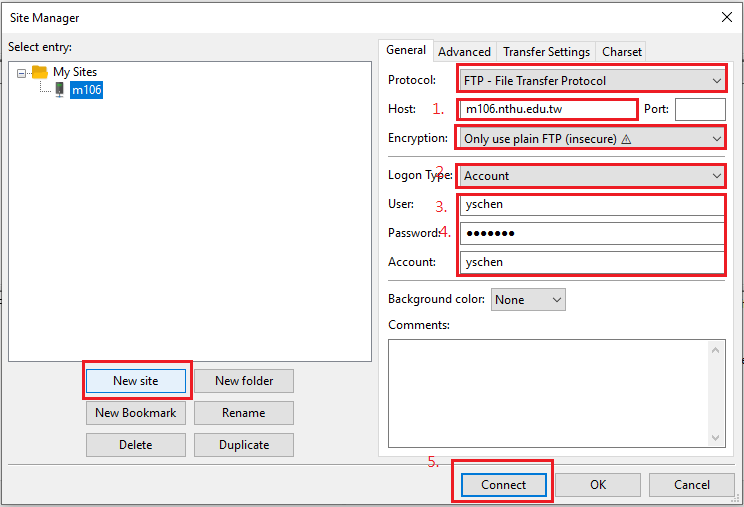Select the m106 site entry
The image size is (744, 507).
86,90
